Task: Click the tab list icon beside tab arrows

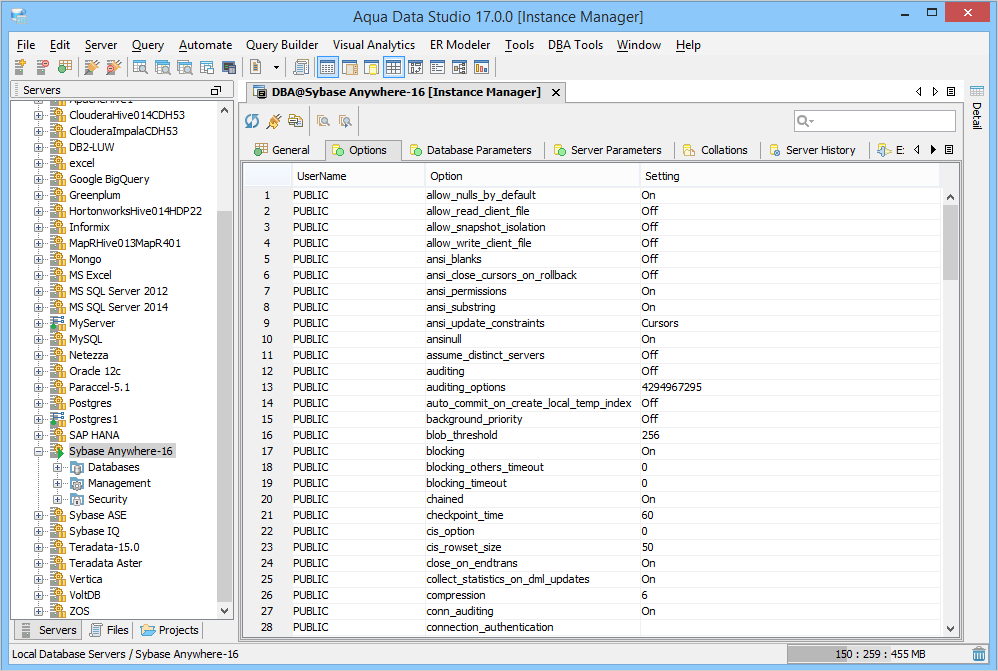Action: pyautogui.click(x=951, y=92)
